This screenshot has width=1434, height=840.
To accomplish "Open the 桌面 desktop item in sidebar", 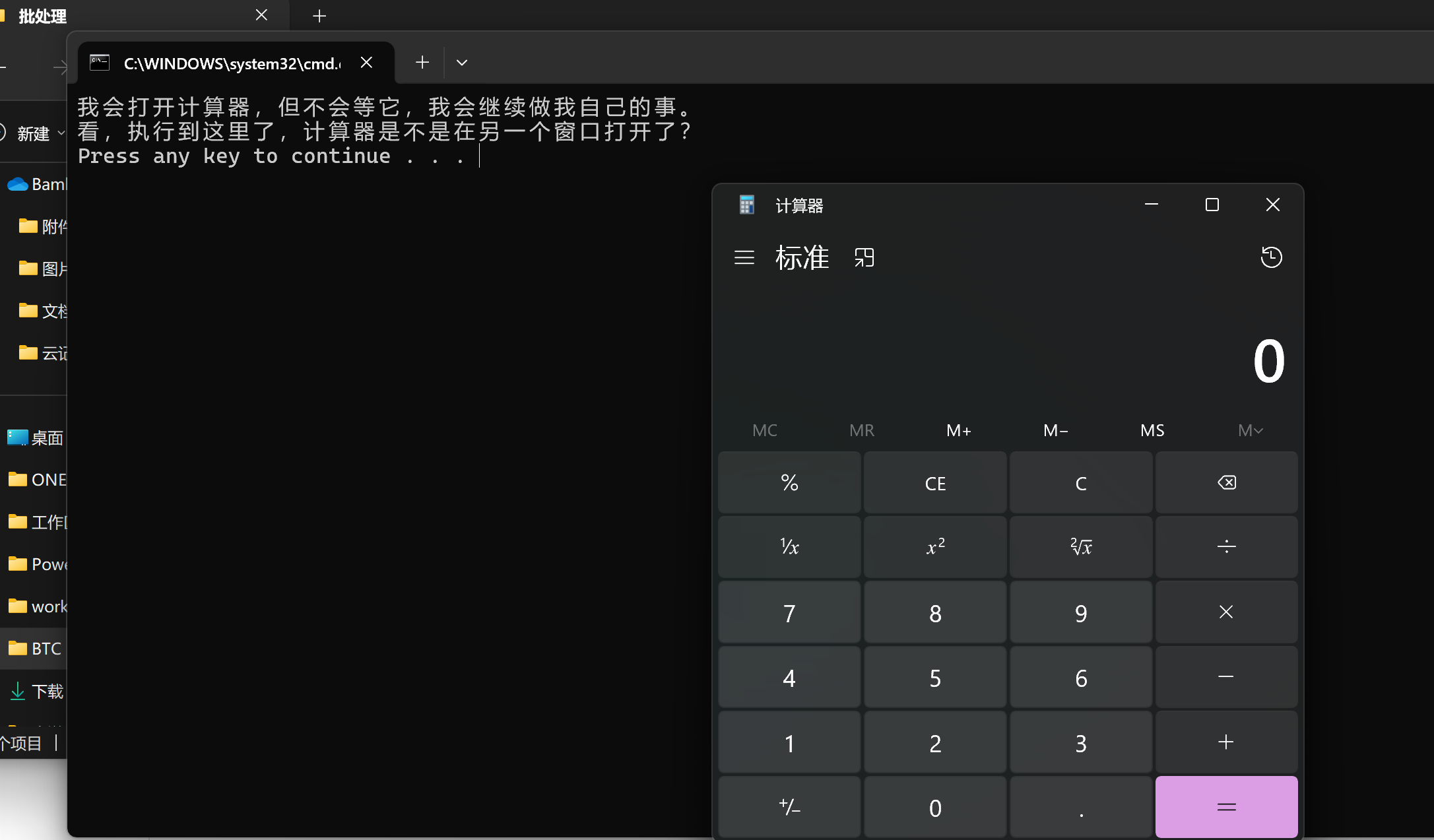I will [35, 437].
